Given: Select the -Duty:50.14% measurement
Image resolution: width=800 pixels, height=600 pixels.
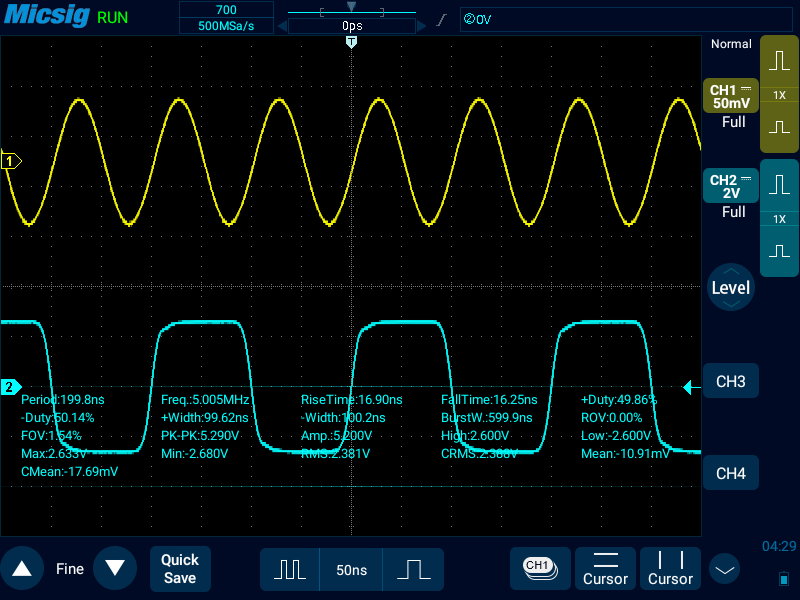Looking at the screenshot, I should coord(58,417).
